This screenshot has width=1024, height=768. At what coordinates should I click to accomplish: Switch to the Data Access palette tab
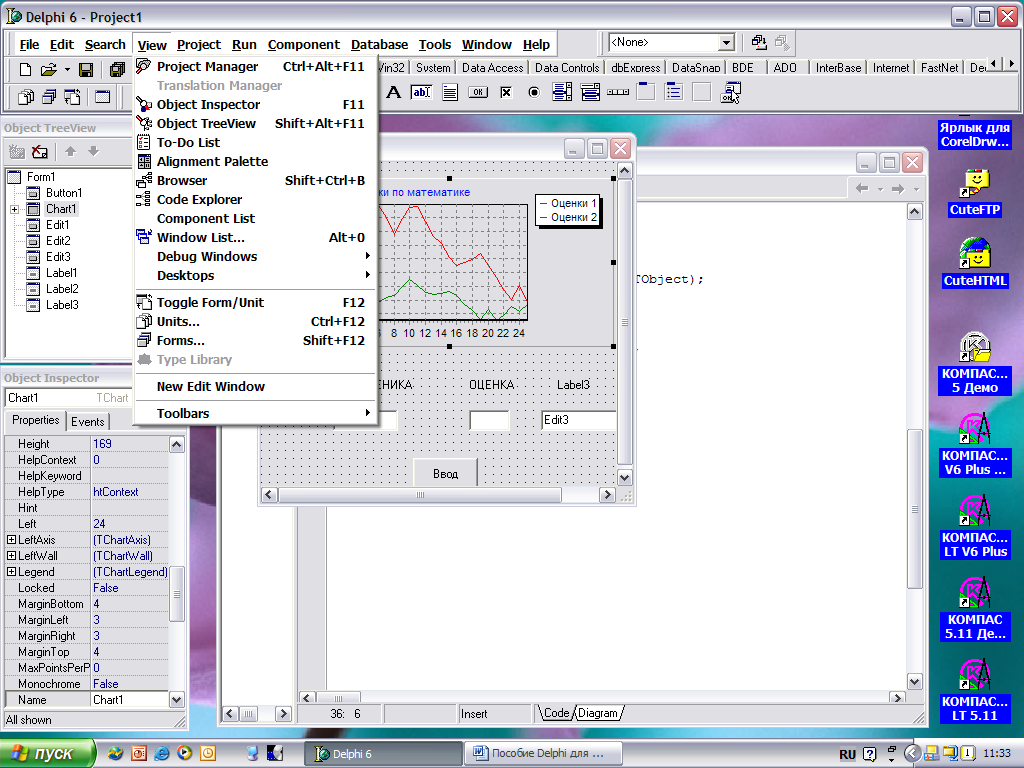(x=492, y=68)
